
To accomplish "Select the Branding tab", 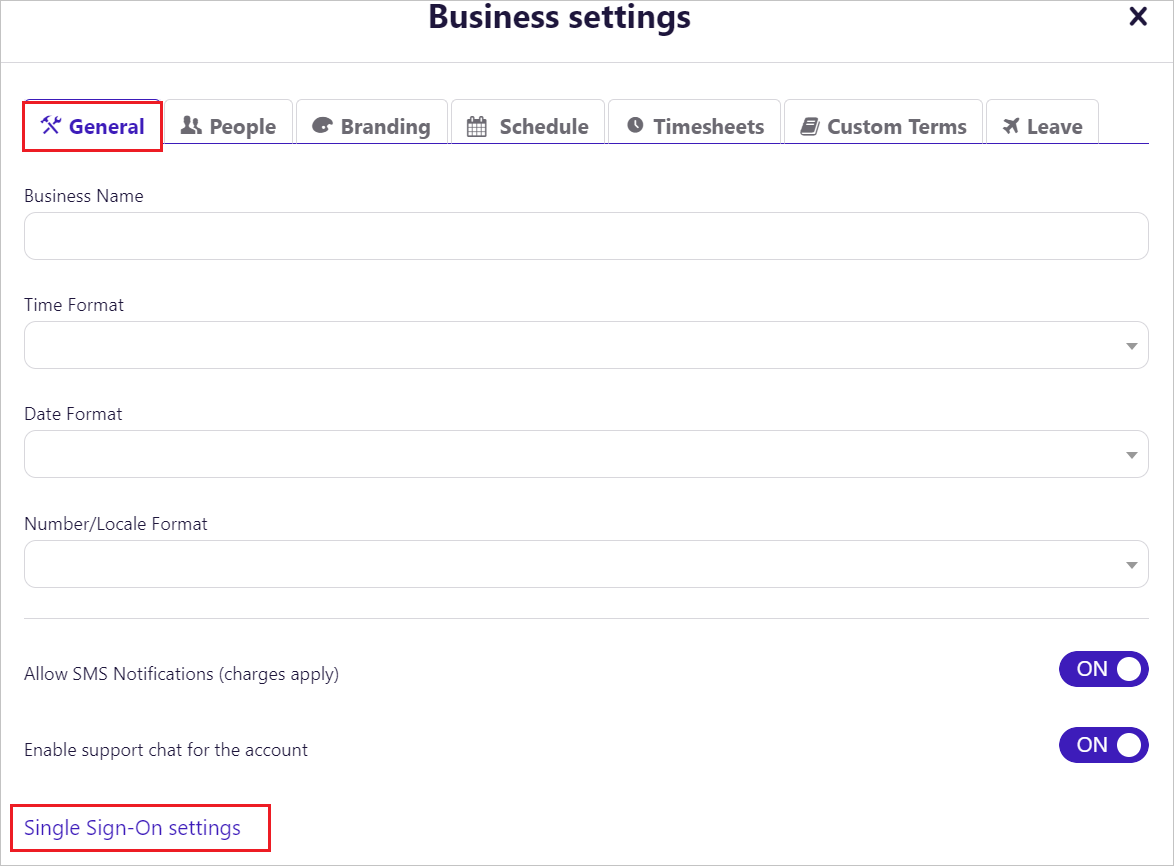I will pos(371,125).
